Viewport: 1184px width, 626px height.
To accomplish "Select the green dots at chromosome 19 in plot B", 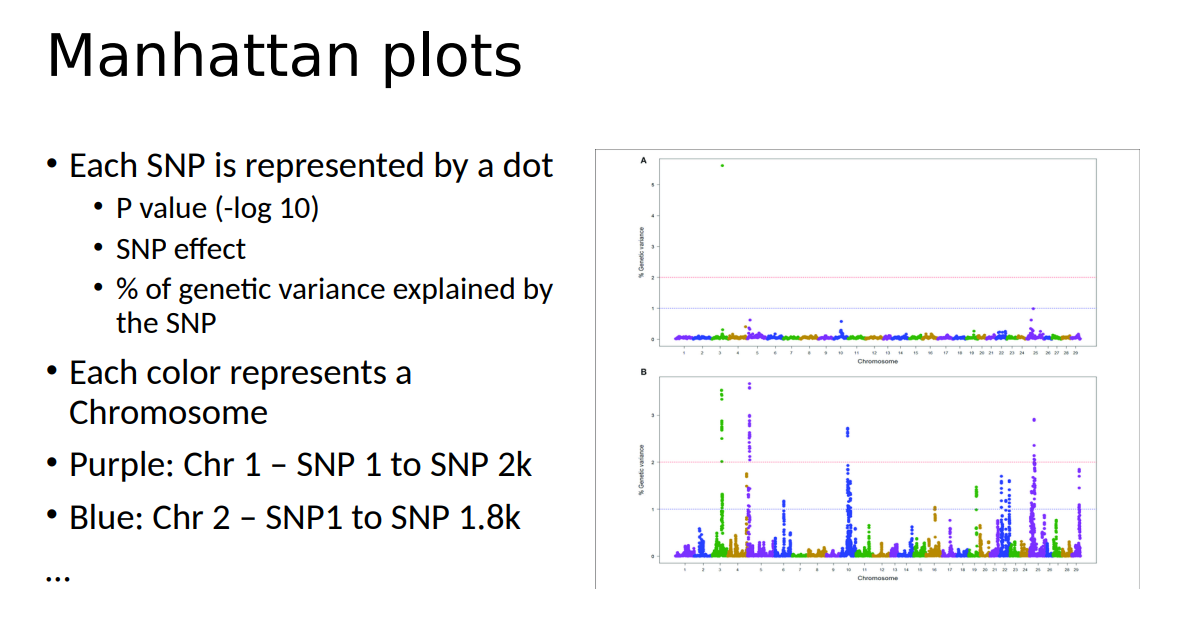I will 976,489.
